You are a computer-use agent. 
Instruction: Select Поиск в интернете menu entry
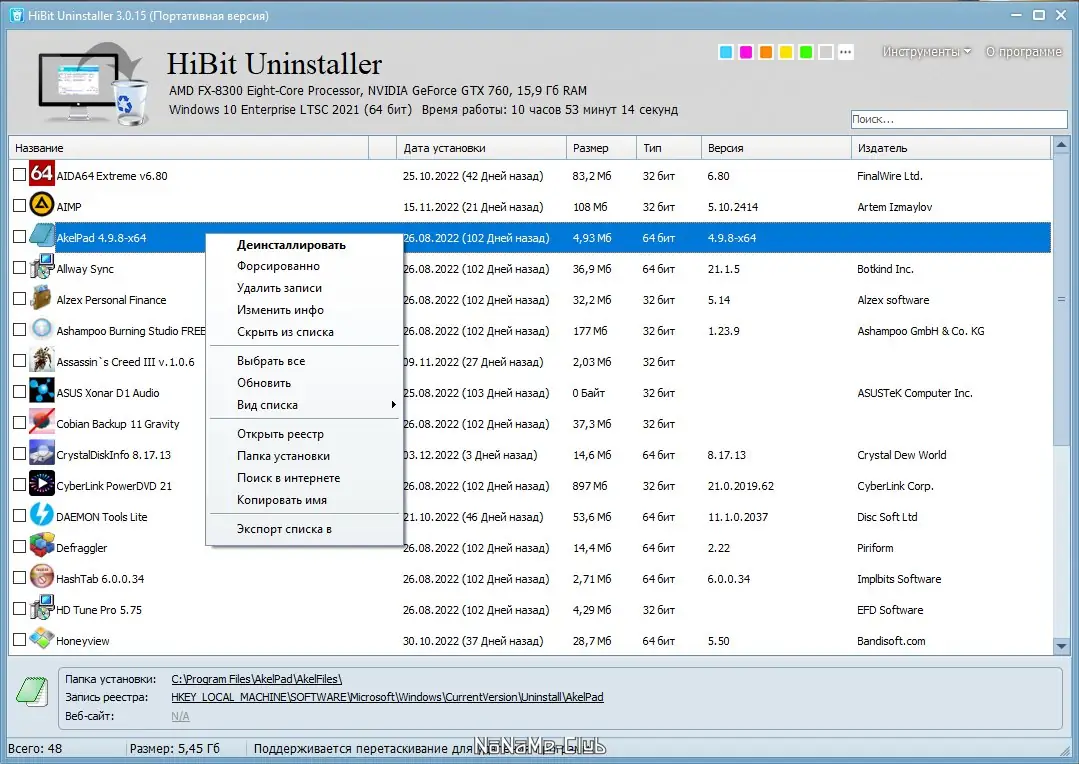pyautogui.click(x=305, y=478)
